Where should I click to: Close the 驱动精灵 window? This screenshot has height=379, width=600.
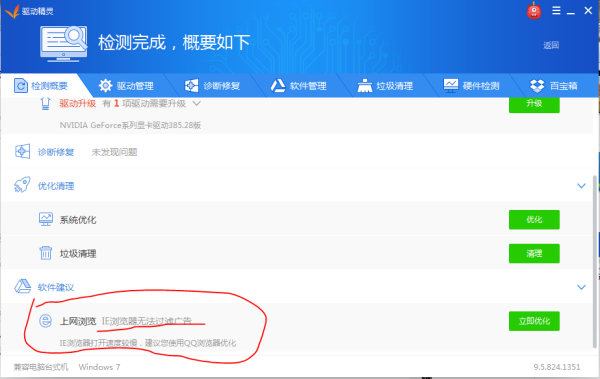[x=588, y=10]
